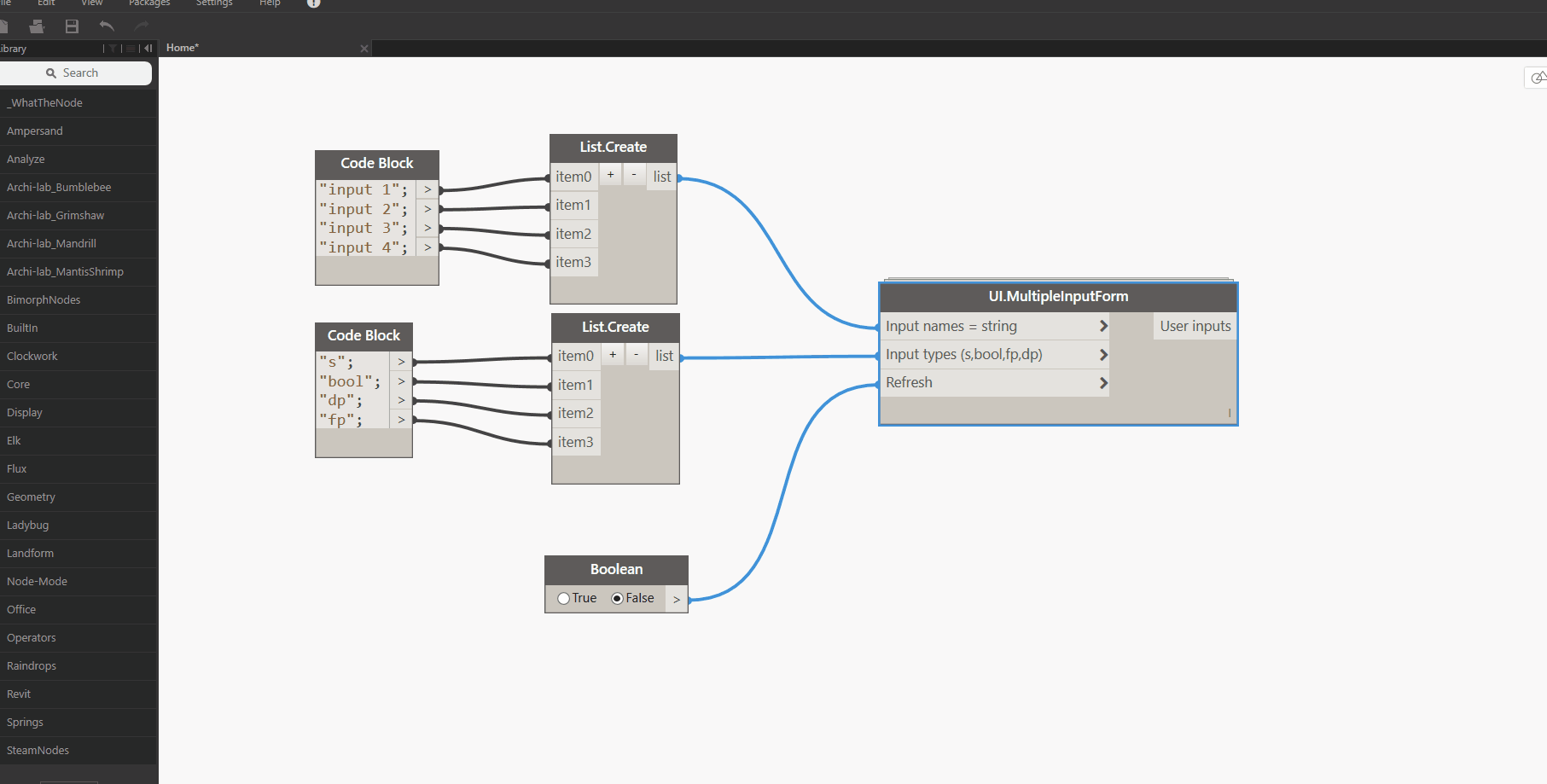Expand the Refresh port chevron
1547x784 pixels.
[1102, 383]
